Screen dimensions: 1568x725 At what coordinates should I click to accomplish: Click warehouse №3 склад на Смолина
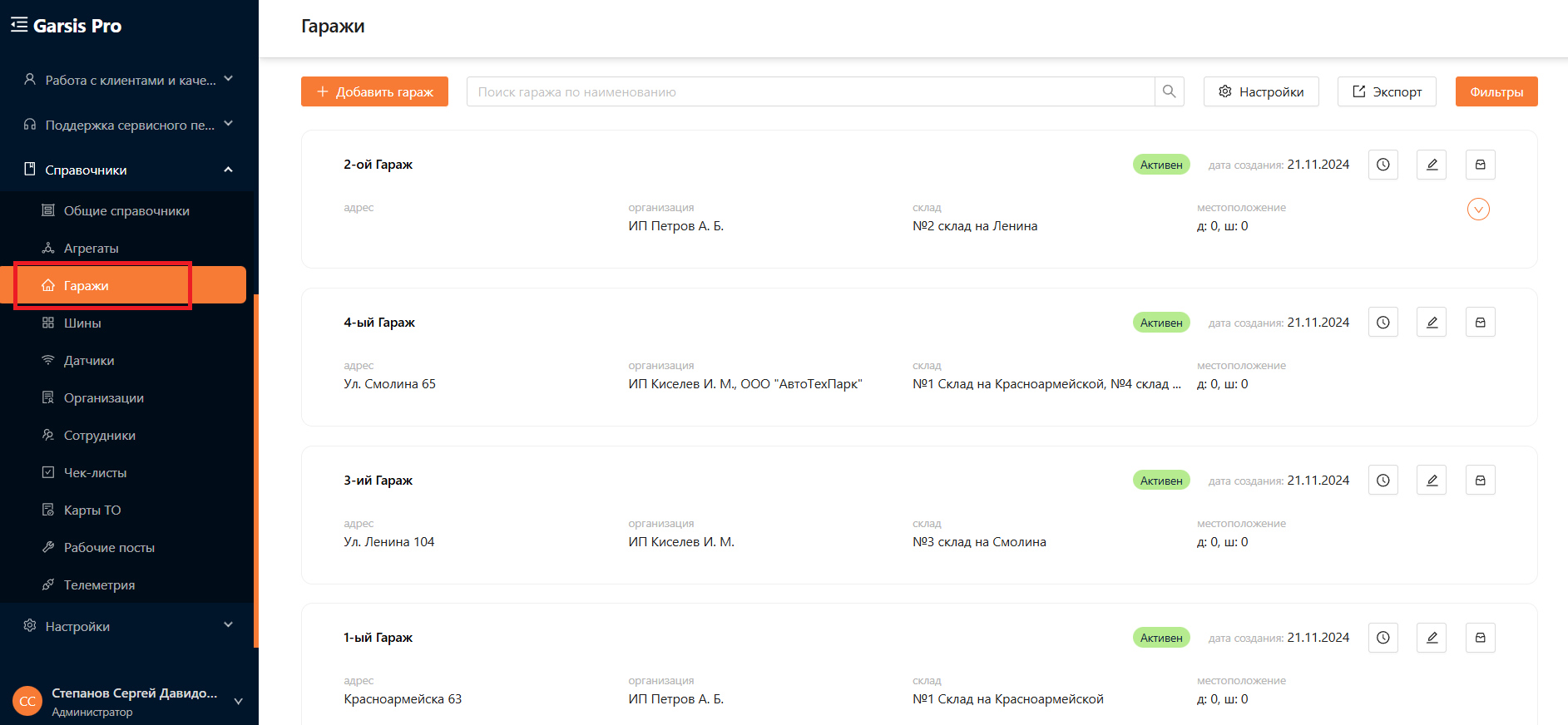click(x=979, y=542)
